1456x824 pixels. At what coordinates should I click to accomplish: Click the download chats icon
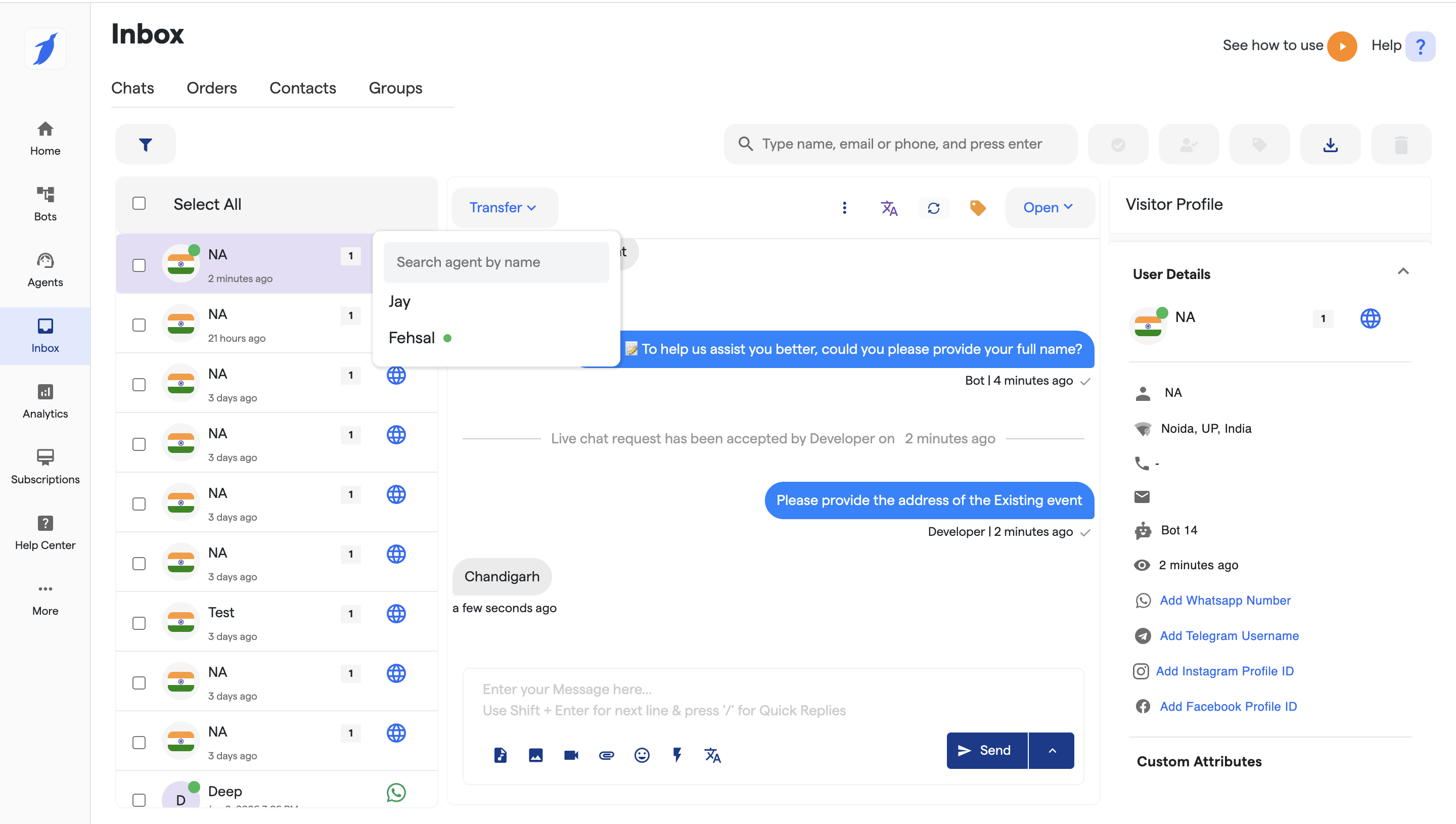1331,145
